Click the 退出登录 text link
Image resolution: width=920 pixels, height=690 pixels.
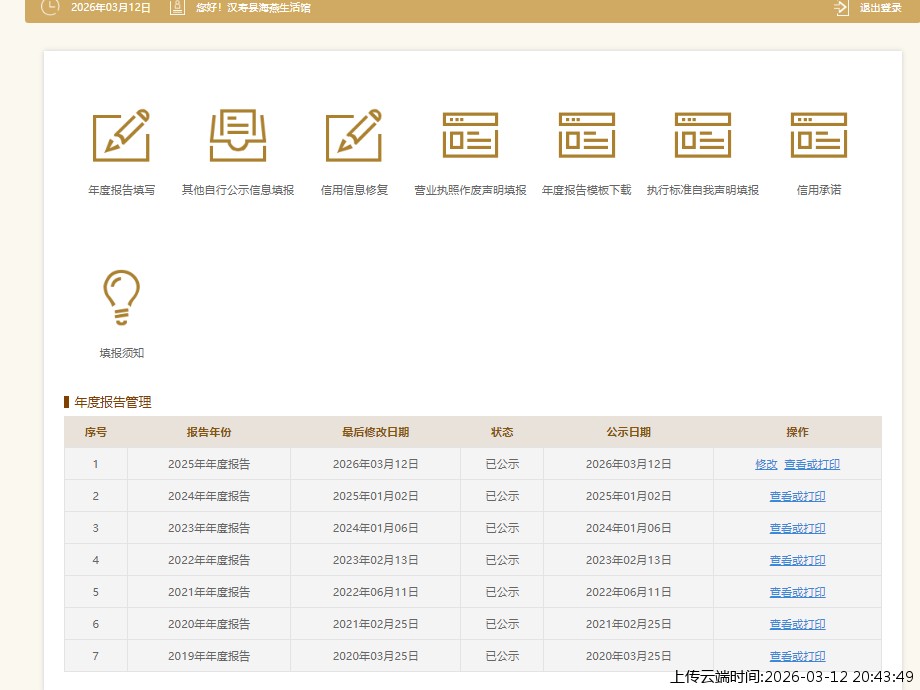pyautogui.click(x=880, y=8)
